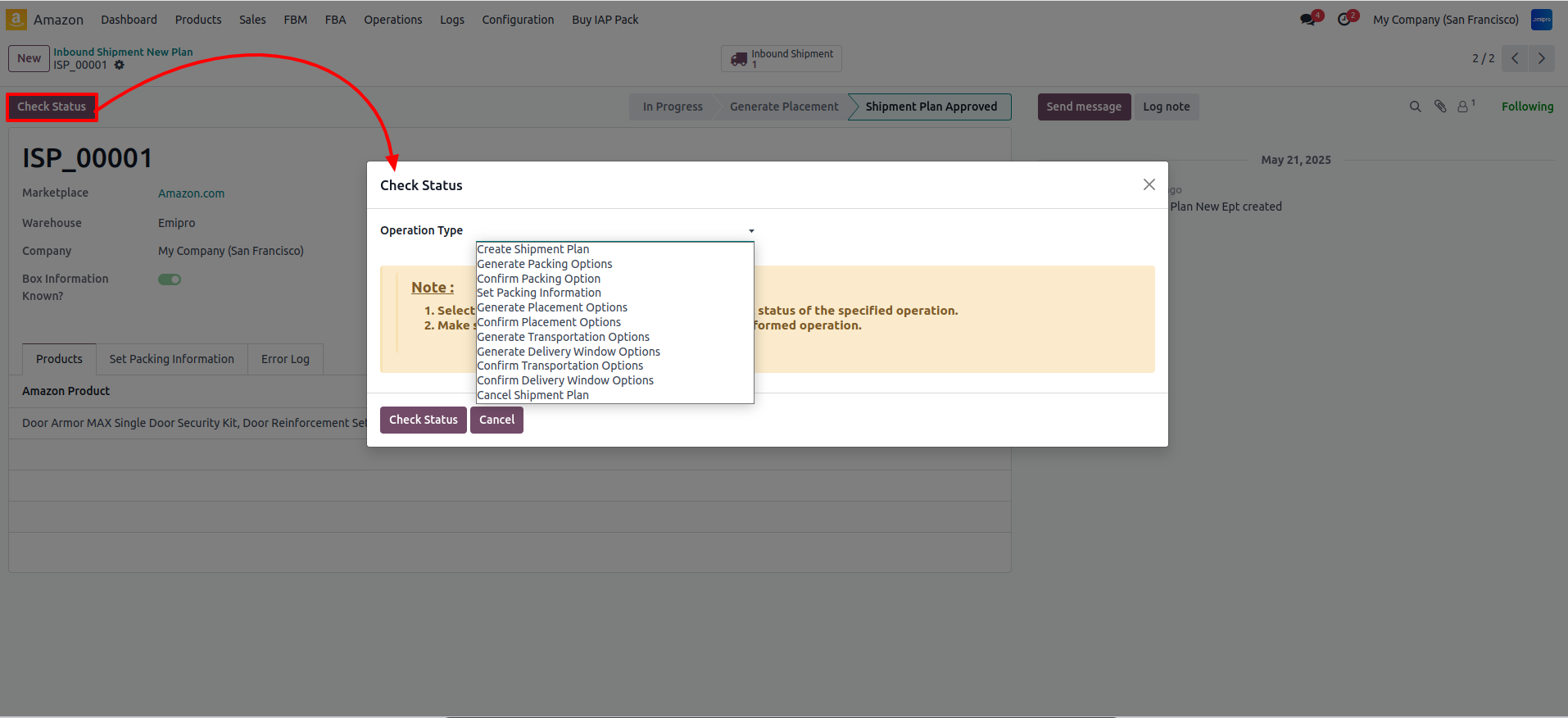1568x718 pixels.
Task: Open the conversations chat bubble icon
Action: [x=1307, y=20]
